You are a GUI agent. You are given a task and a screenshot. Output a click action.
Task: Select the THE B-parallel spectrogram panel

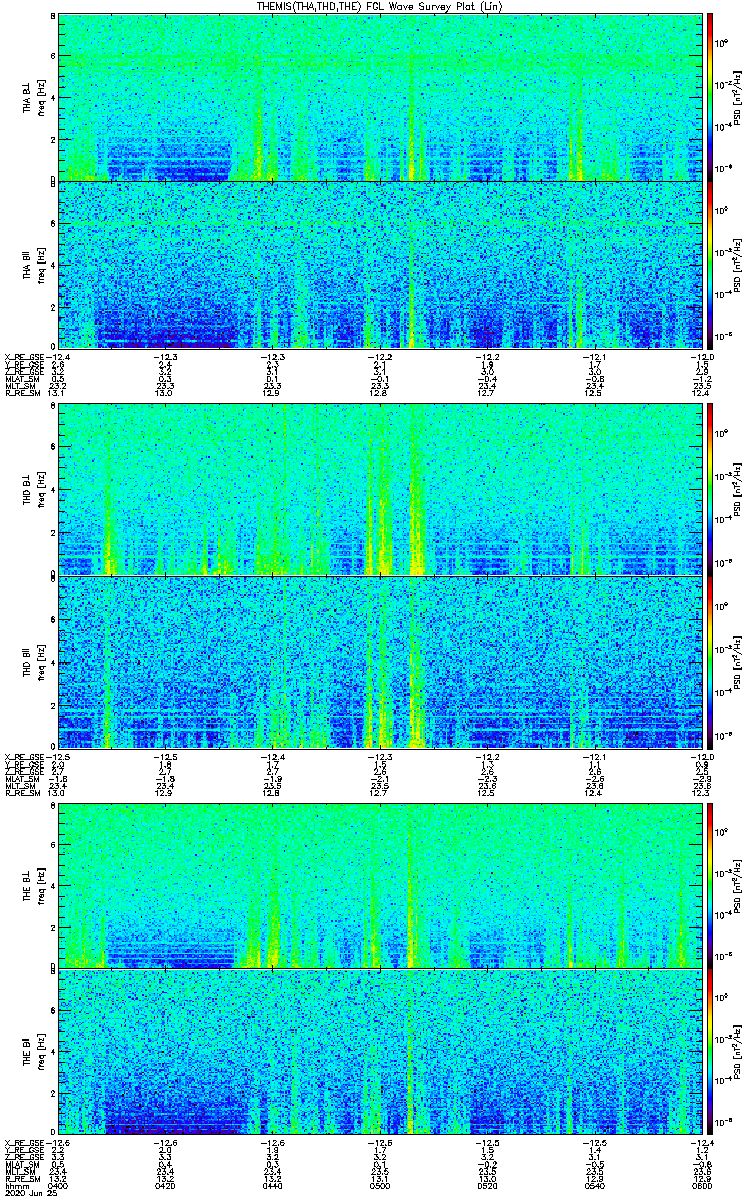(380, 1051)
